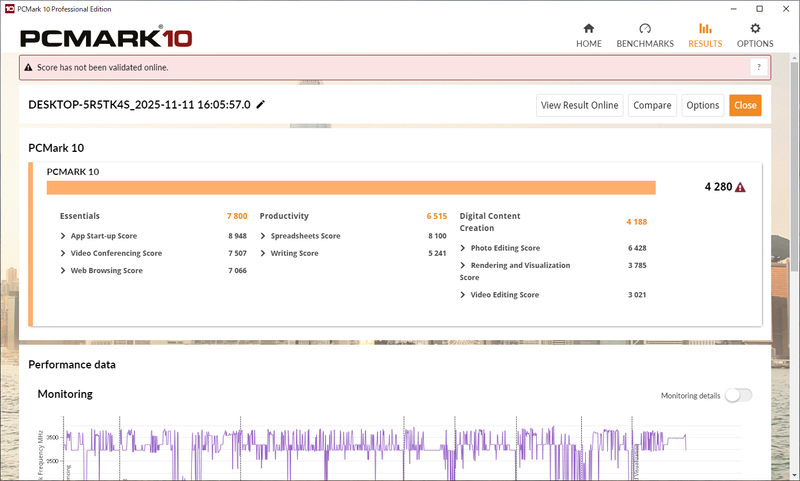Click Photo Editing value 6 428
This screenshot has height=481, width=800.
(x=637, y=248)
